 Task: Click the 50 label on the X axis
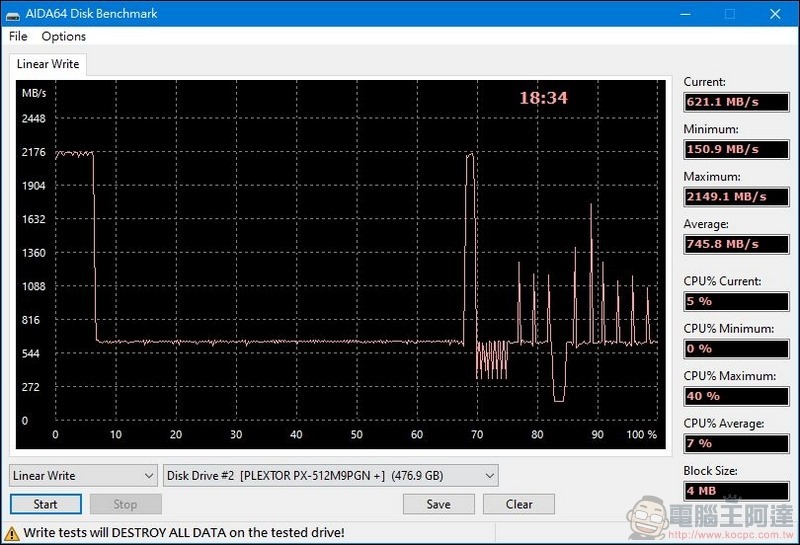pyautogui.click(x=357, y=435)
